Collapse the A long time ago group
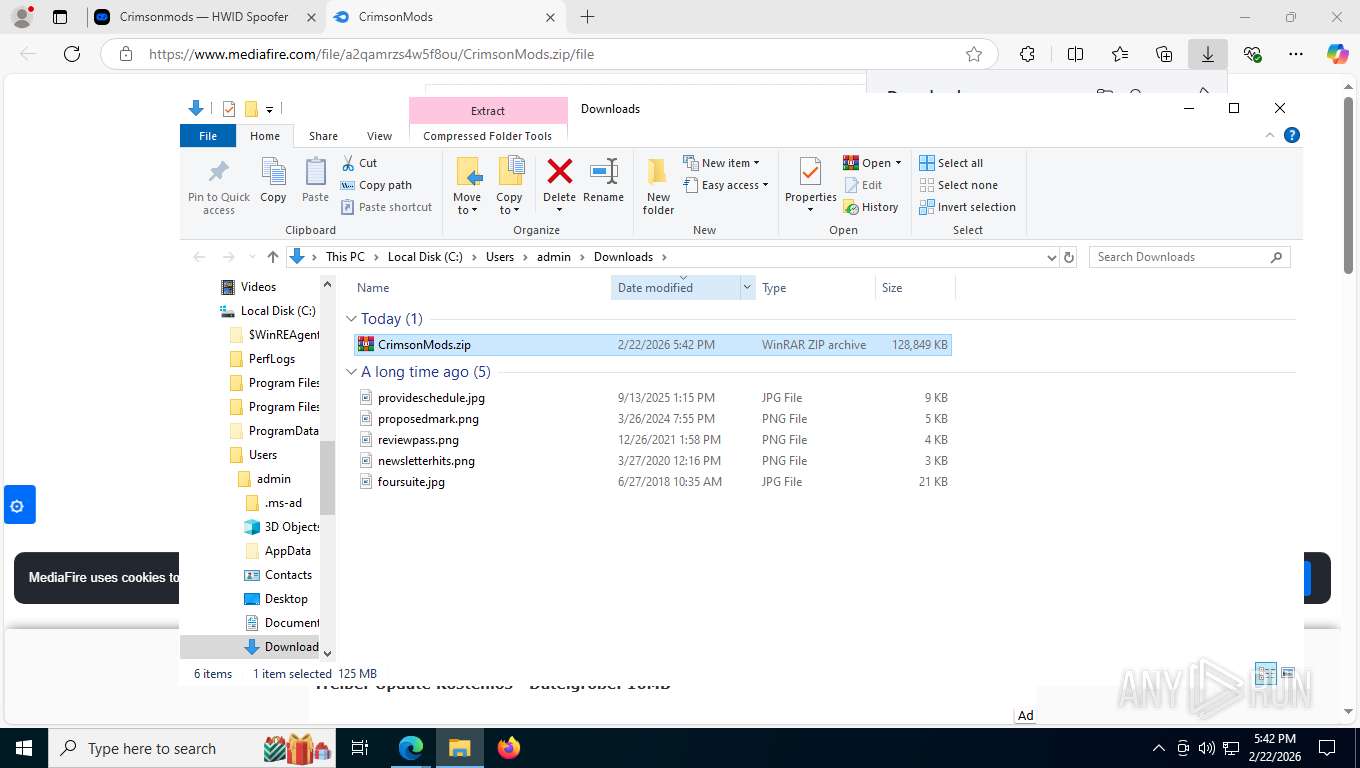Viewport: 1360px width, 768px height. [x=351, y=372]
